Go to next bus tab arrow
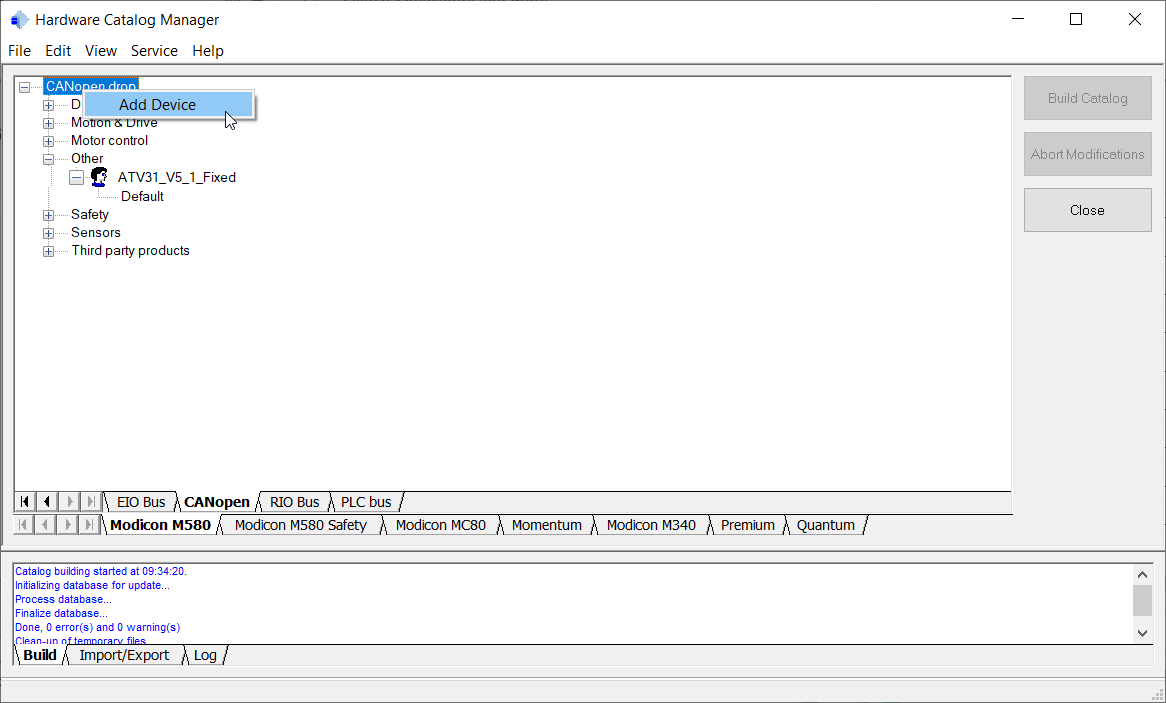Screen dimensions: 1166x703 coord(68,501)
